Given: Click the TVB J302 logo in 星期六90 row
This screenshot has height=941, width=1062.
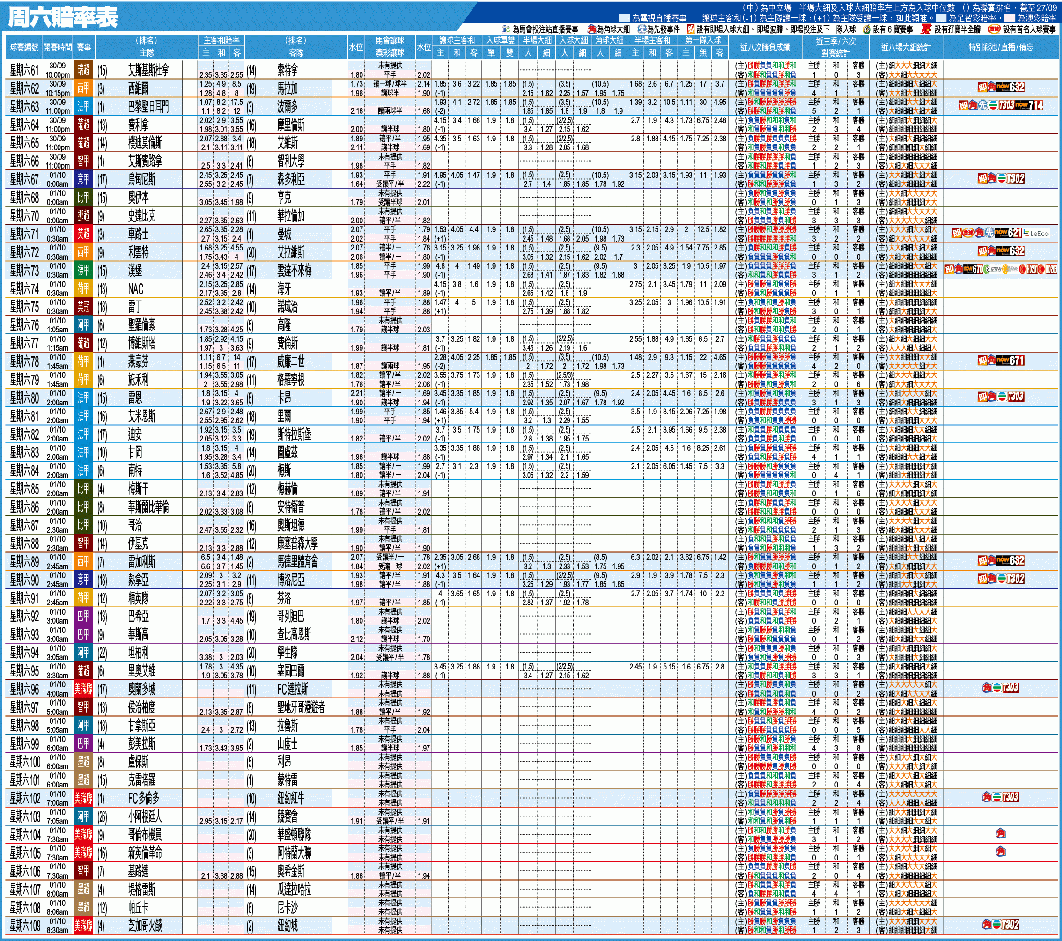Looking at the screenshot, I should coord(1010,579).
